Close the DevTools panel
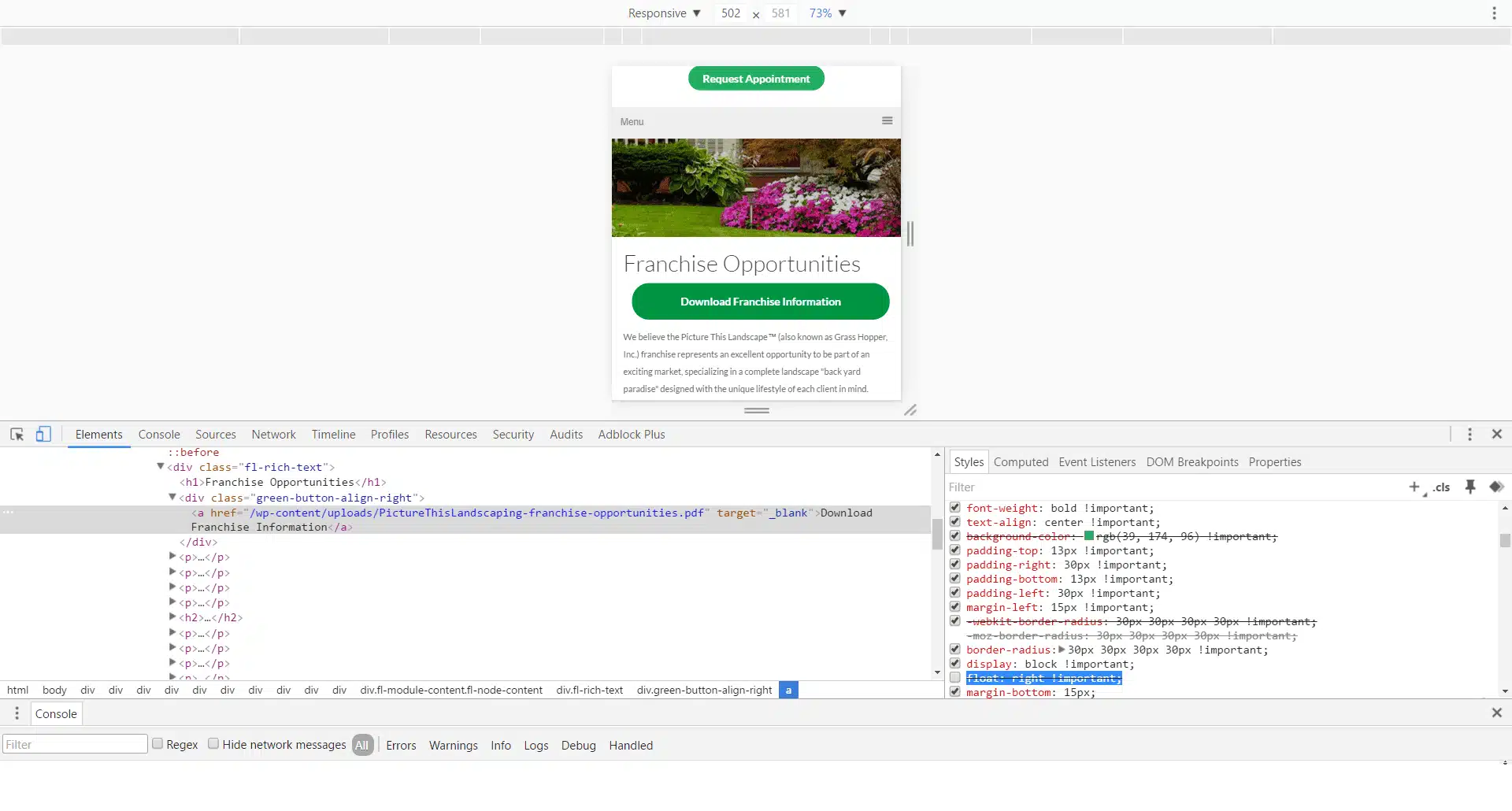 pos(1497,435)
